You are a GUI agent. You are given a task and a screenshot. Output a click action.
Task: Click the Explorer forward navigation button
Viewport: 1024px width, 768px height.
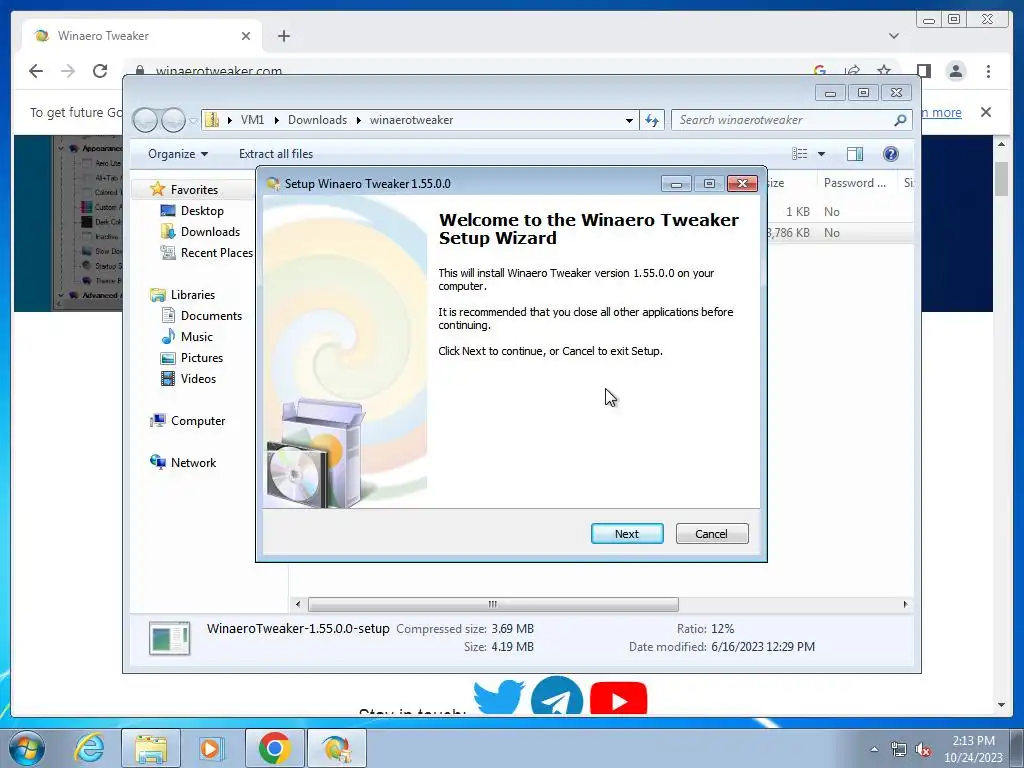[x=173, y=120]
